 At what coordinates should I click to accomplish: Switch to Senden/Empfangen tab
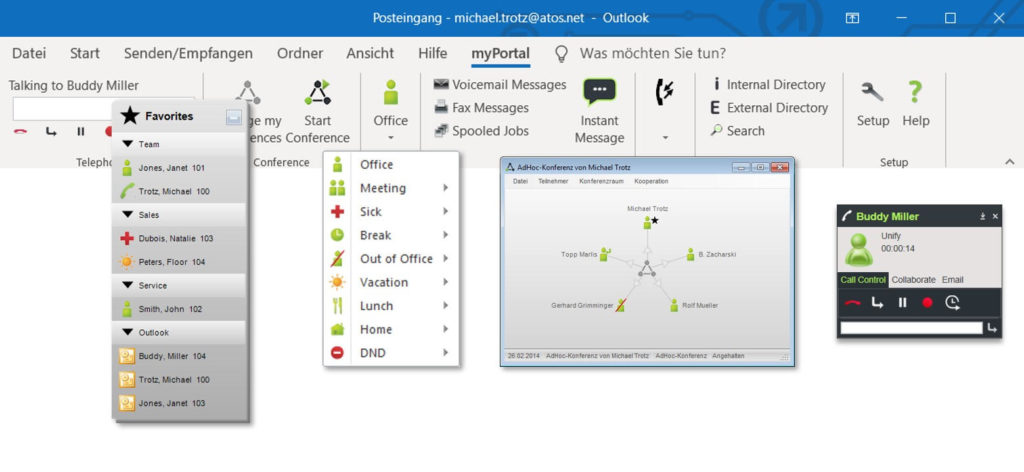point(188,54)
